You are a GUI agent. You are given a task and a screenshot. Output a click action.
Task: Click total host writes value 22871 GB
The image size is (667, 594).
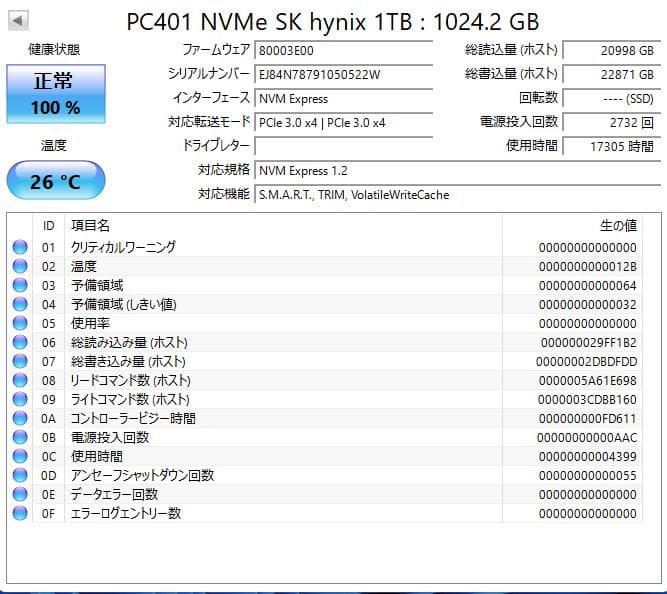coord(612,74)
